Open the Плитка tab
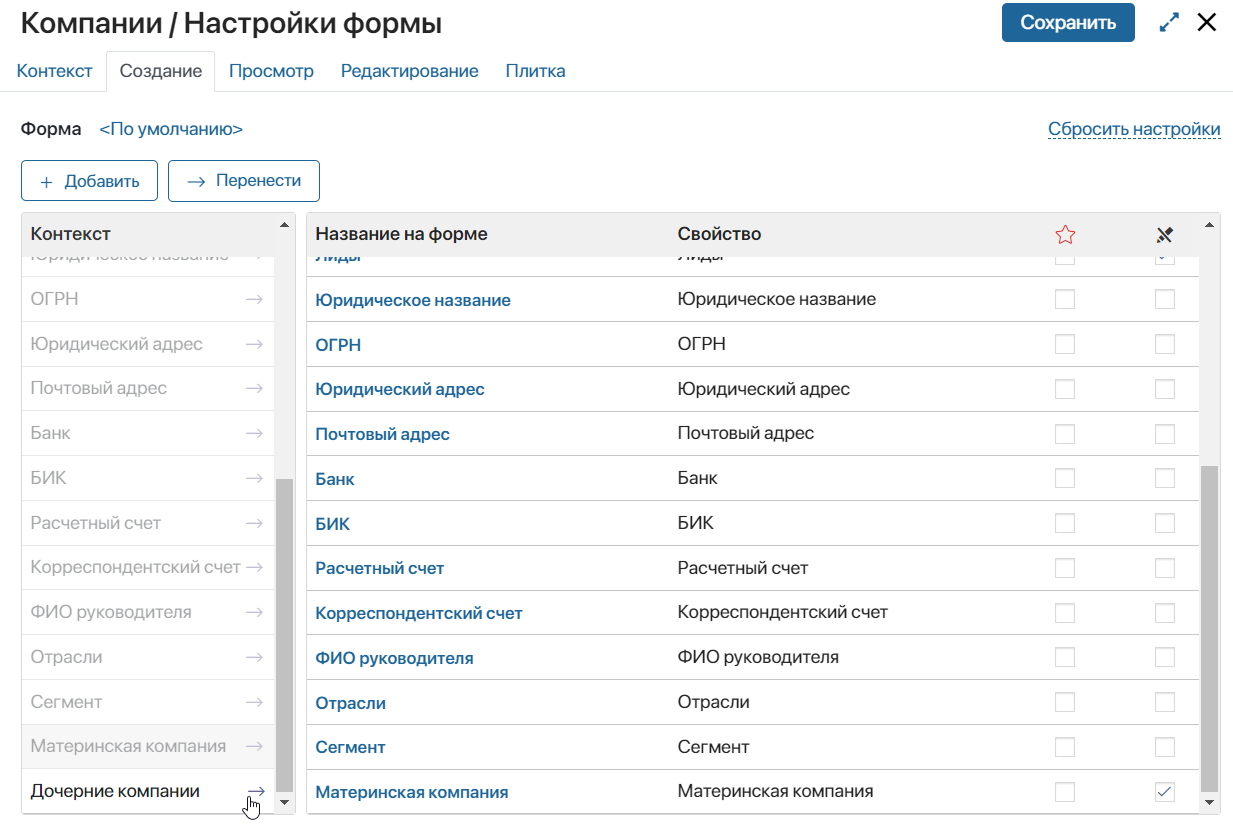This screenshot has height=824, width=1233. [535, 71]
